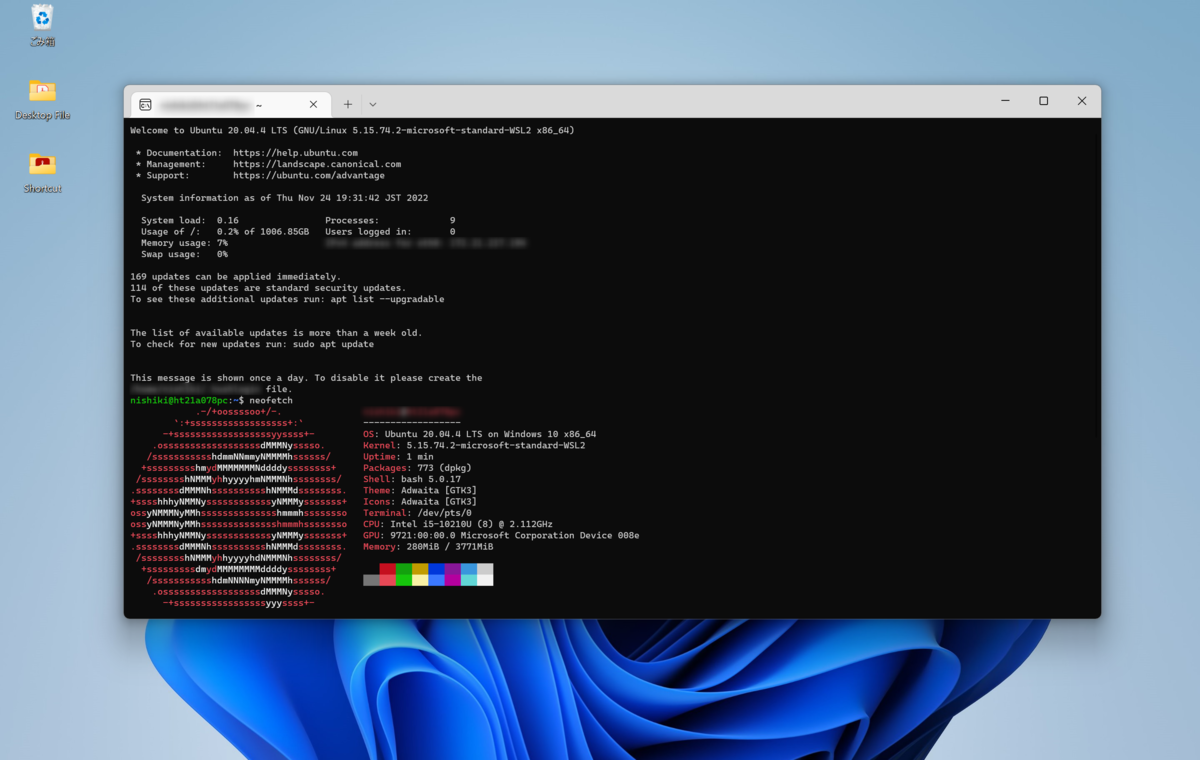
Task: Click the 'Packages: 773 (dpkg)' line
Action: [417, 468]
